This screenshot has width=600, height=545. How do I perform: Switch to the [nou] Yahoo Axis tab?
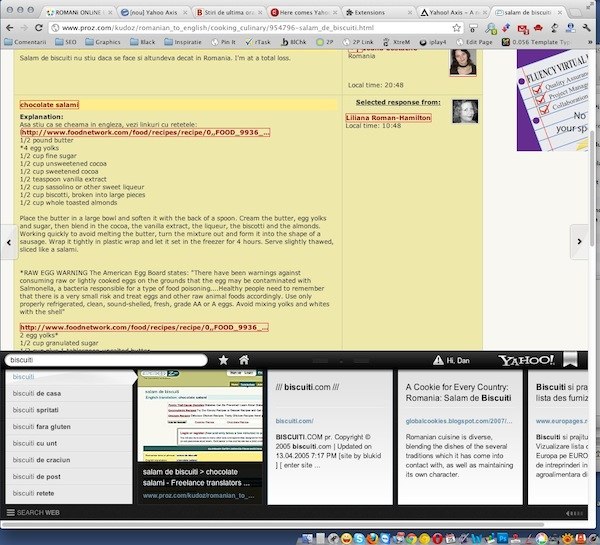click(x=154, y=13)
